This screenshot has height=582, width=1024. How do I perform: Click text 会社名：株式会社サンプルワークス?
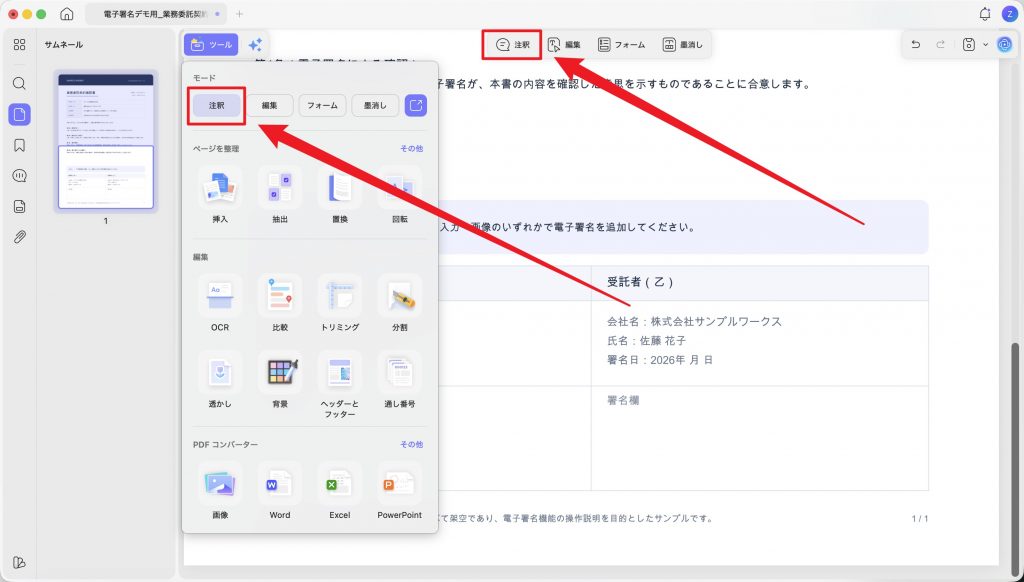(x=694, y=321)
